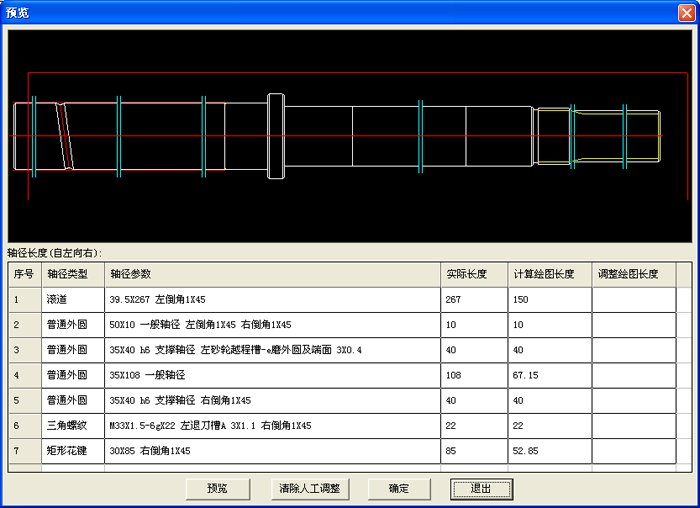Click the 调整绘图长度 cell for row 7
The image size is (700, 508).
(x=634, y=451)
